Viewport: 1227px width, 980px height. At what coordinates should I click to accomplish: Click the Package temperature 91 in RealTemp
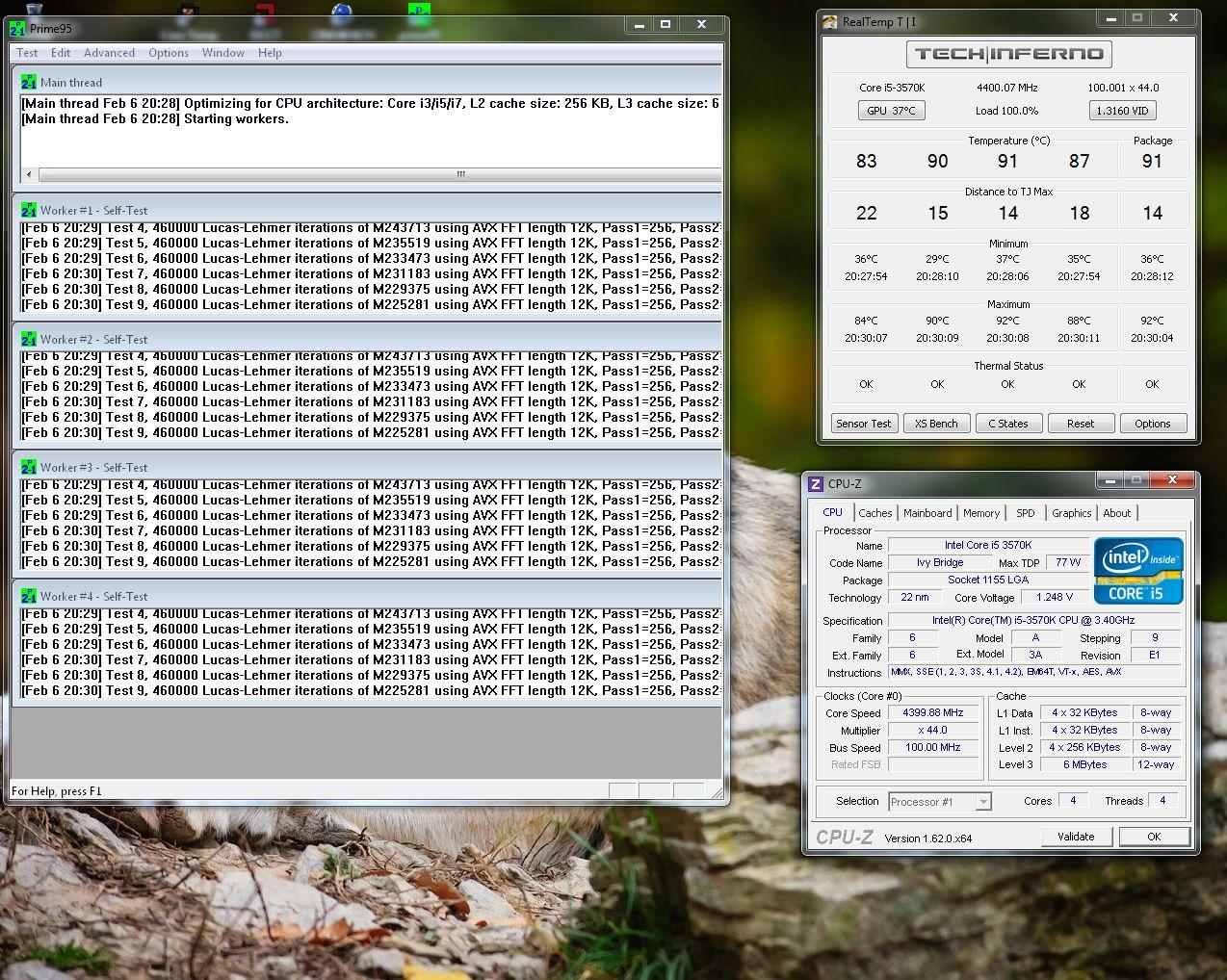(x=1152, y=161)
